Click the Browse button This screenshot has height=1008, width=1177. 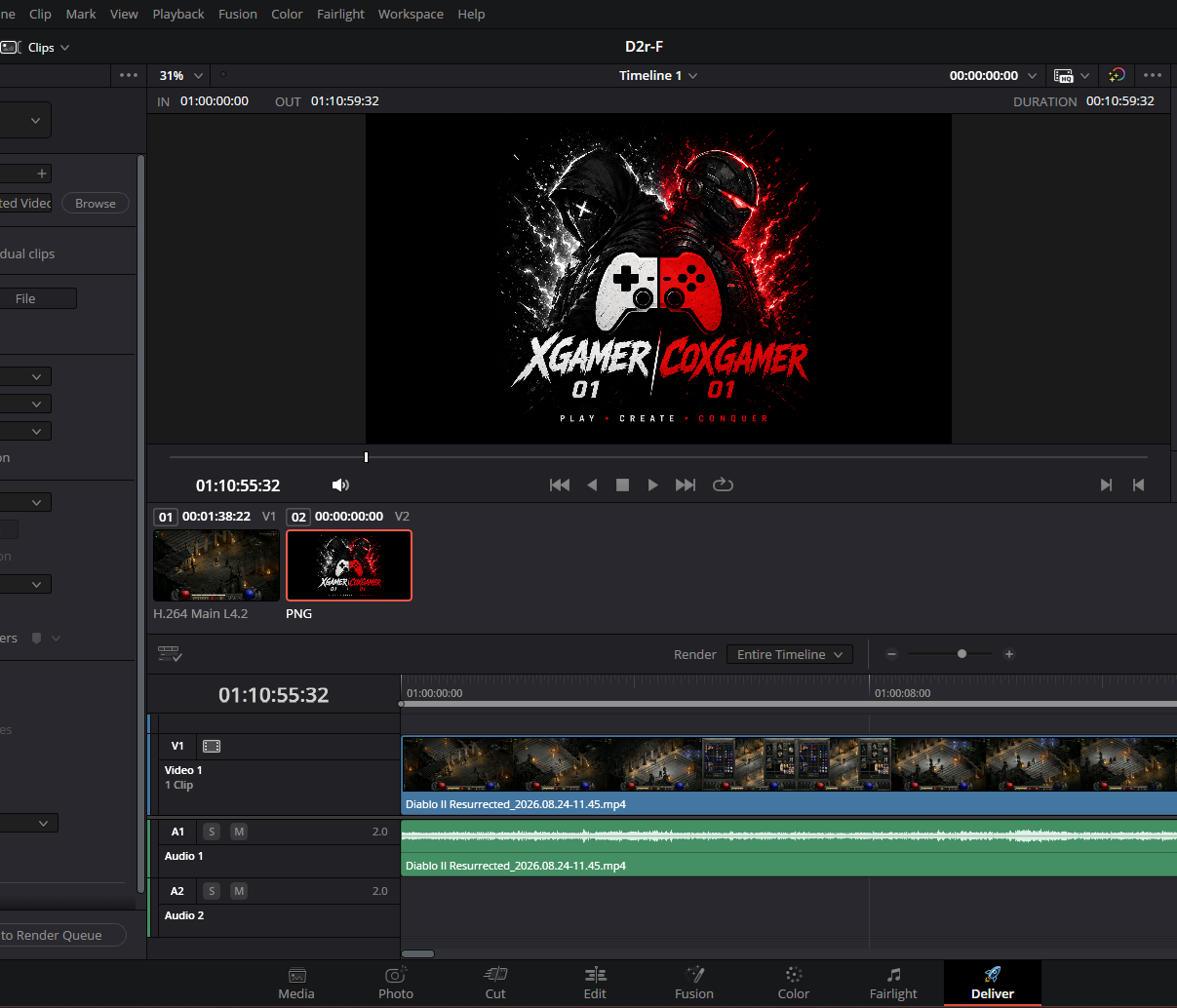(96, 203)
